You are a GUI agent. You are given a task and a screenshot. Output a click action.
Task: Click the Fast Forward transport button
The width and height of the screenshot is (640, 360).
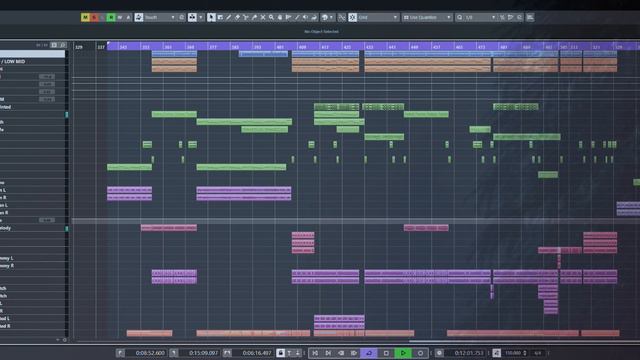click(354, 353)
